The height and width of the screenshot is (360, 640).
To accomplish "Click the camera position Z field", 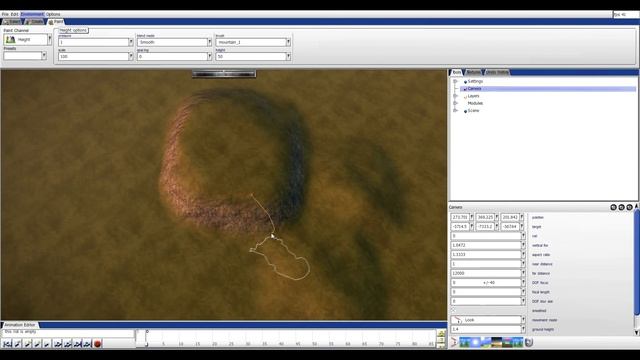I will pos(510,217).
